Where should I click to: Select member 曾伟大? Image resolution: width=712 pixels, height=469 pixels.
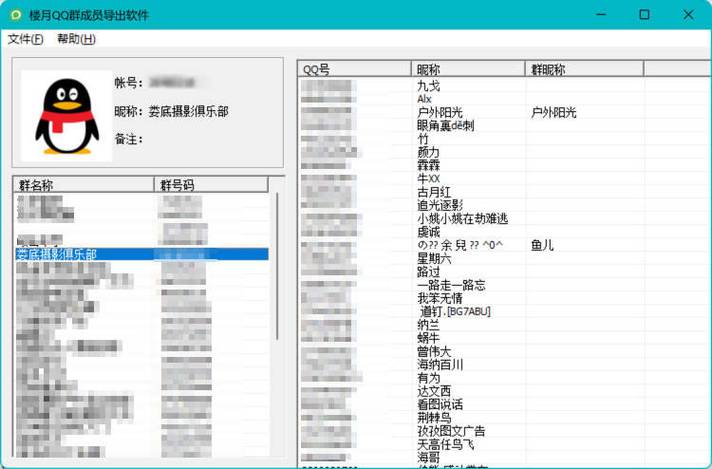click(434, 351)
